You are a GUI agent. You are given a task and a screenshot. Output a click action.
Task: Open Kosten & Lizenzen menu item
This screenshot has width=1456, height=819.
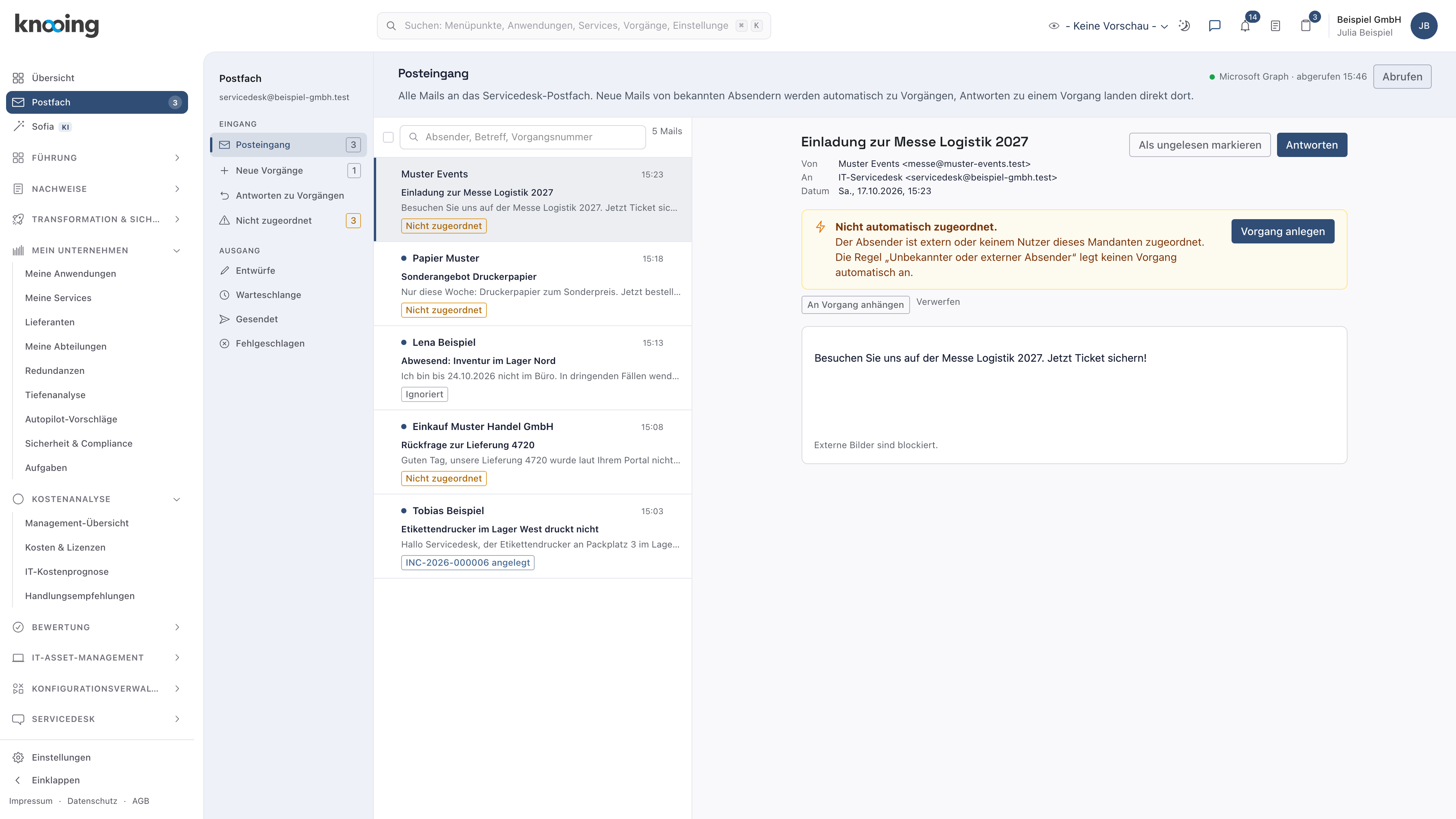(65, 548)
